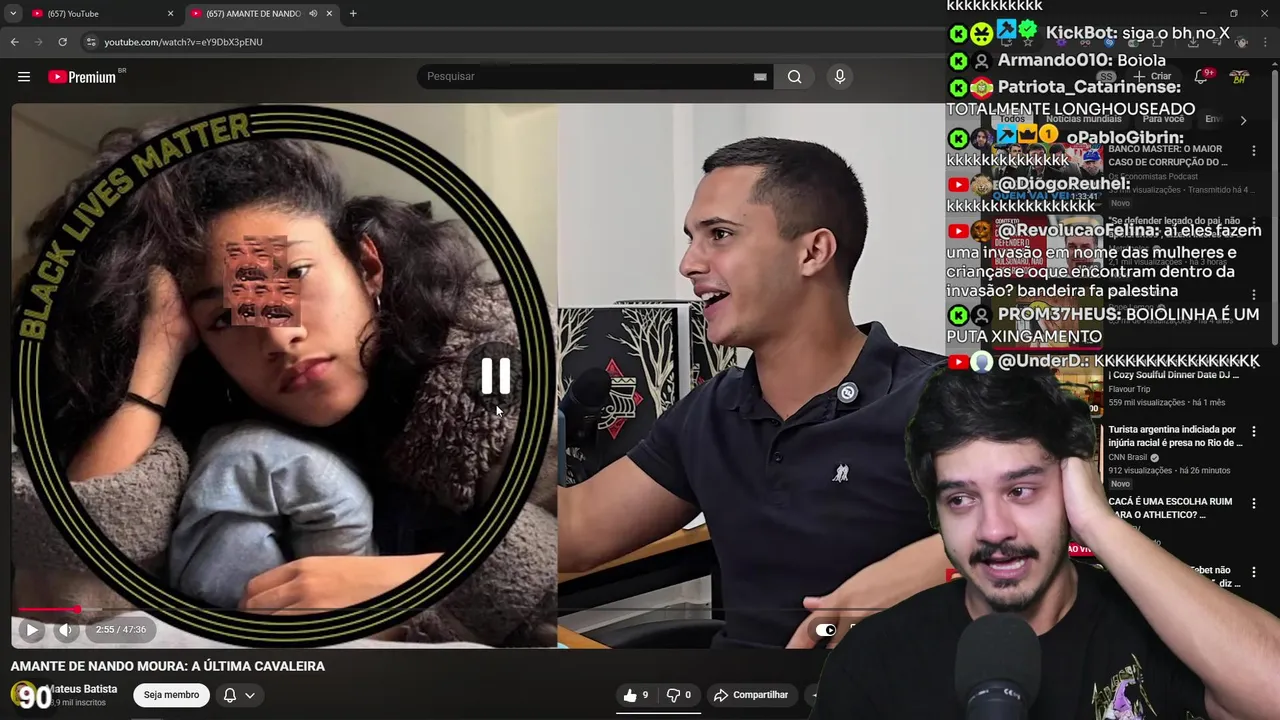Screen dimensions: 1280x720
Task: Mute the video with speaker icon
Action: point(65,630)
